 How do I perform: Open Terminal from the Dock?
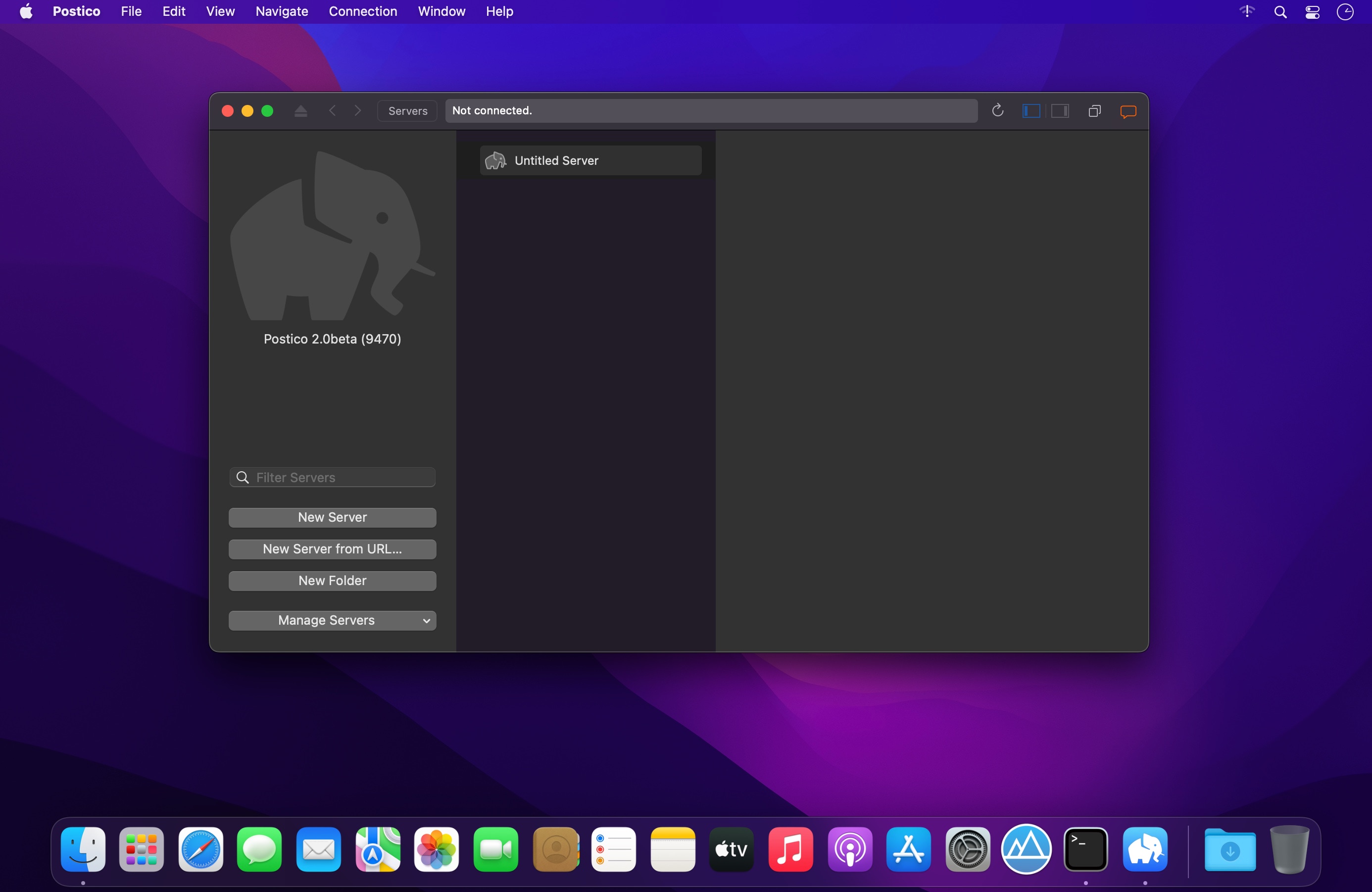[1085, 849]
